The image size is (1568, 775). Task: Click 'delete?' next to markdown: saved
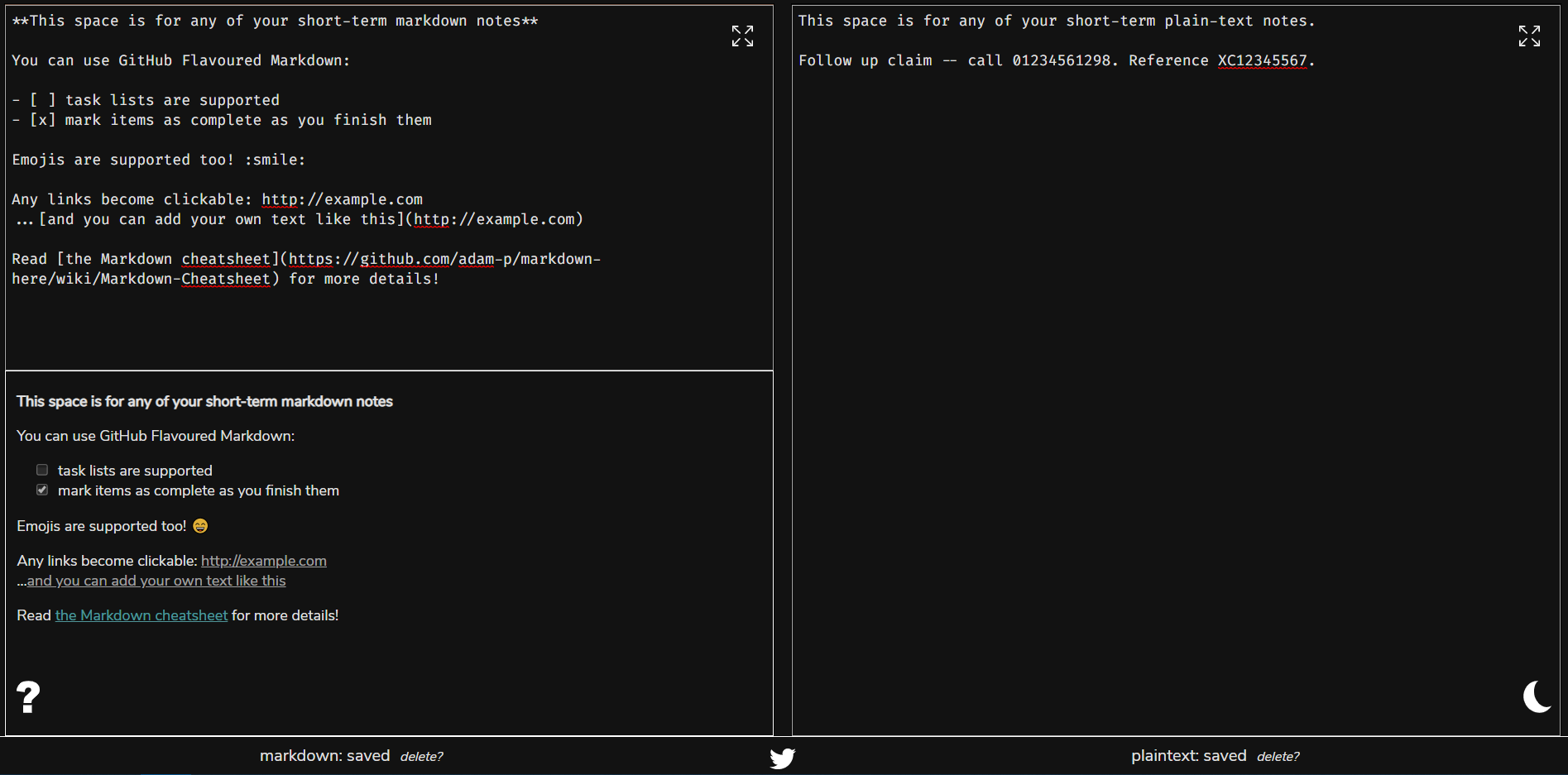coord(422,757)
